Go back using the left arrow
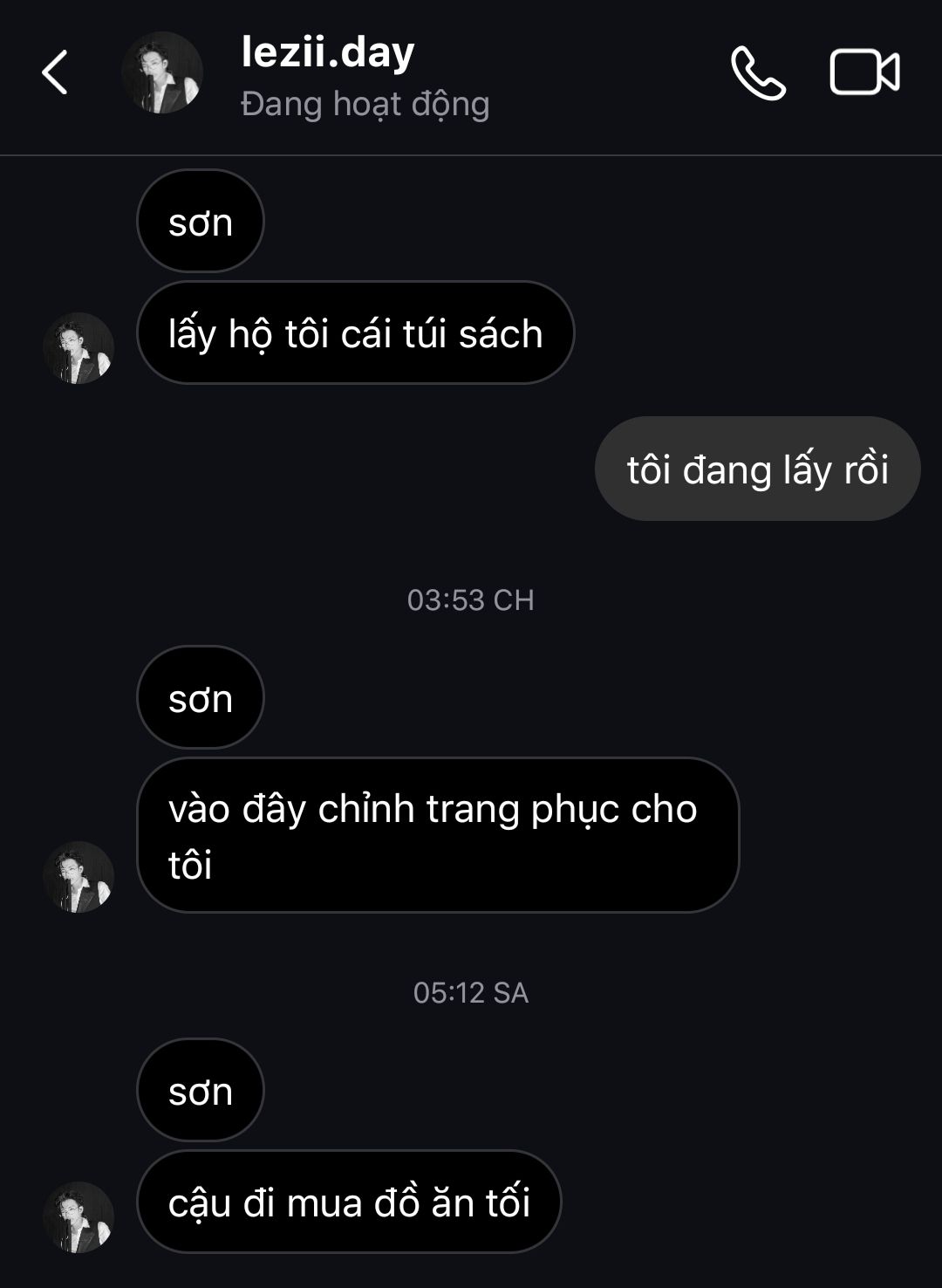 pos(55,72)
